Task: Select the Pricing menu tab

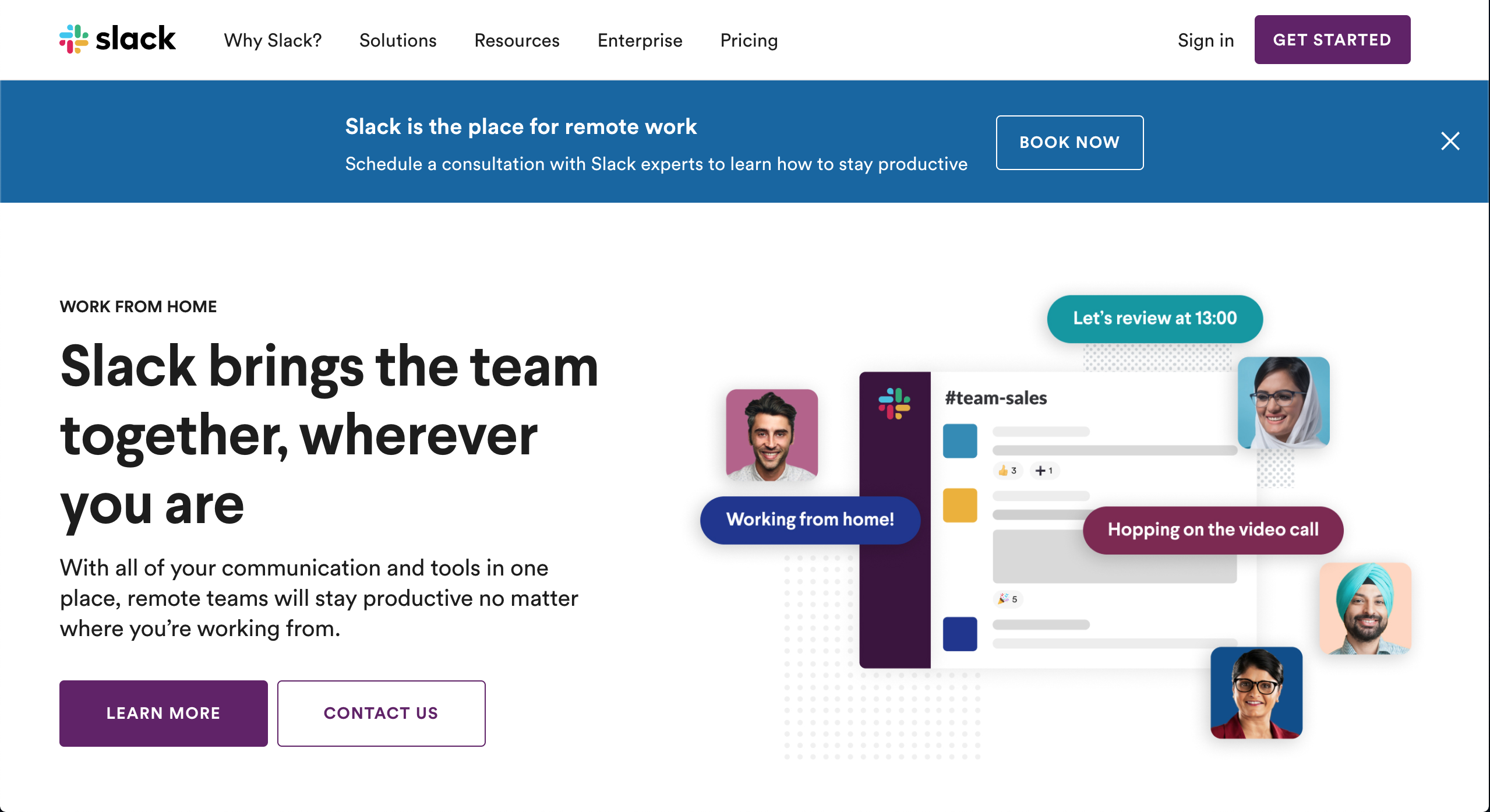Action: [x=749, y=40]
